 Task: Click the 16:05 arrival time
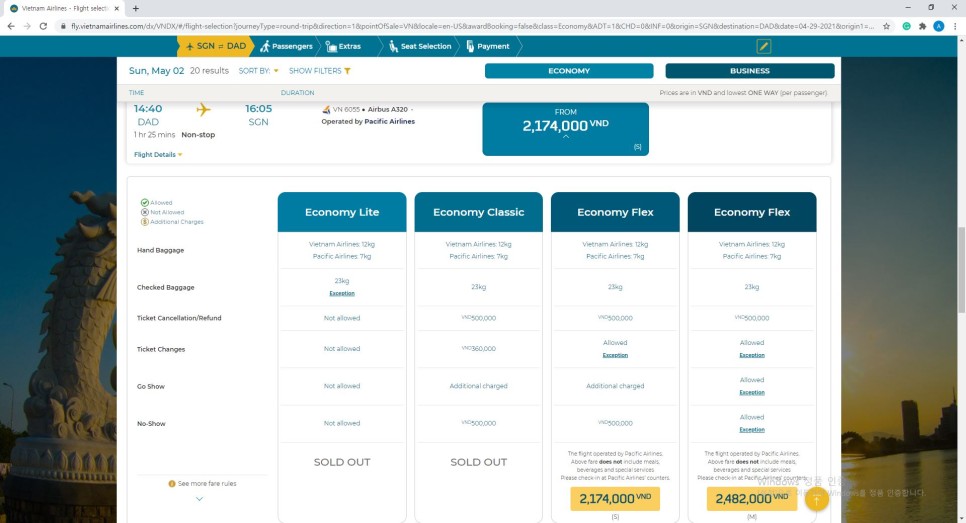pyautogui.click(x=258, y=109)
